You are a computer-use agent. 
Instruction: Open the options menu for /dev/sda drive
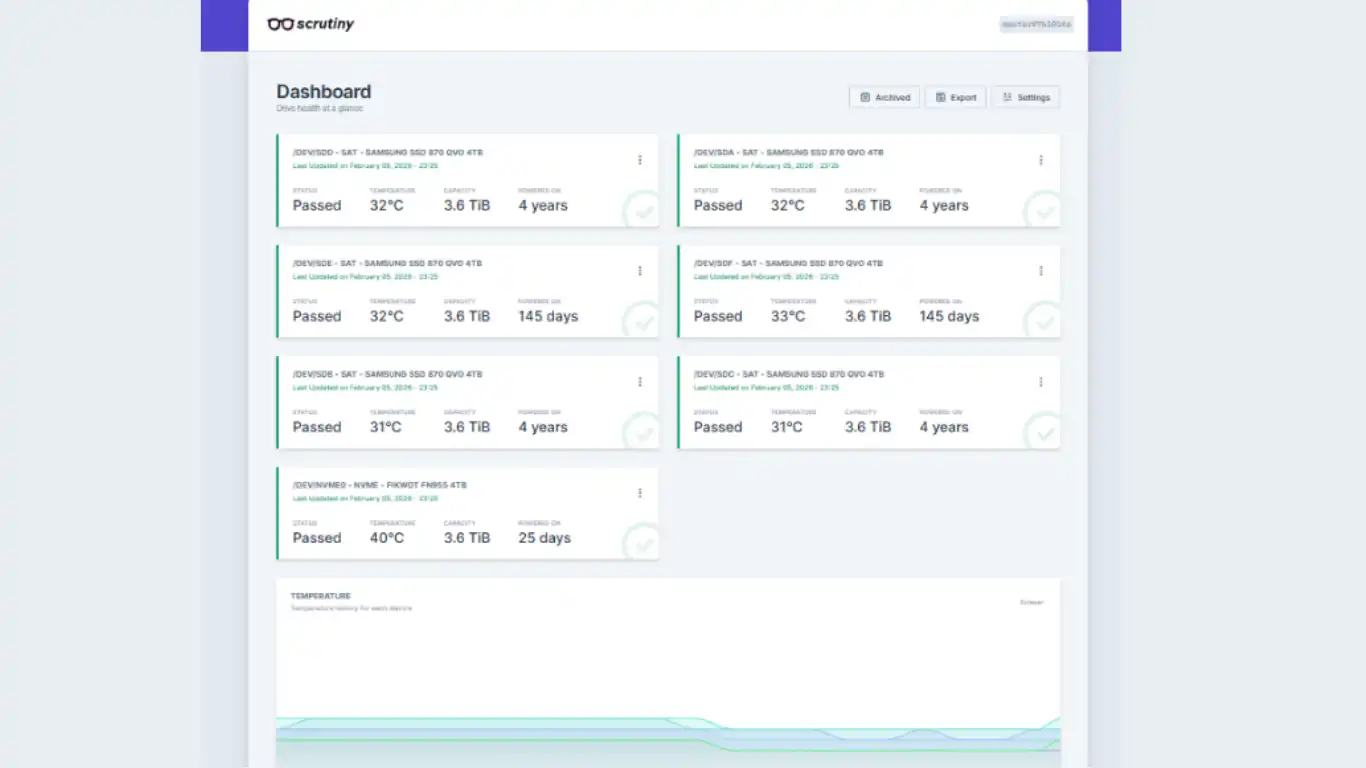pyautogui.click(x=1041, y=160)
